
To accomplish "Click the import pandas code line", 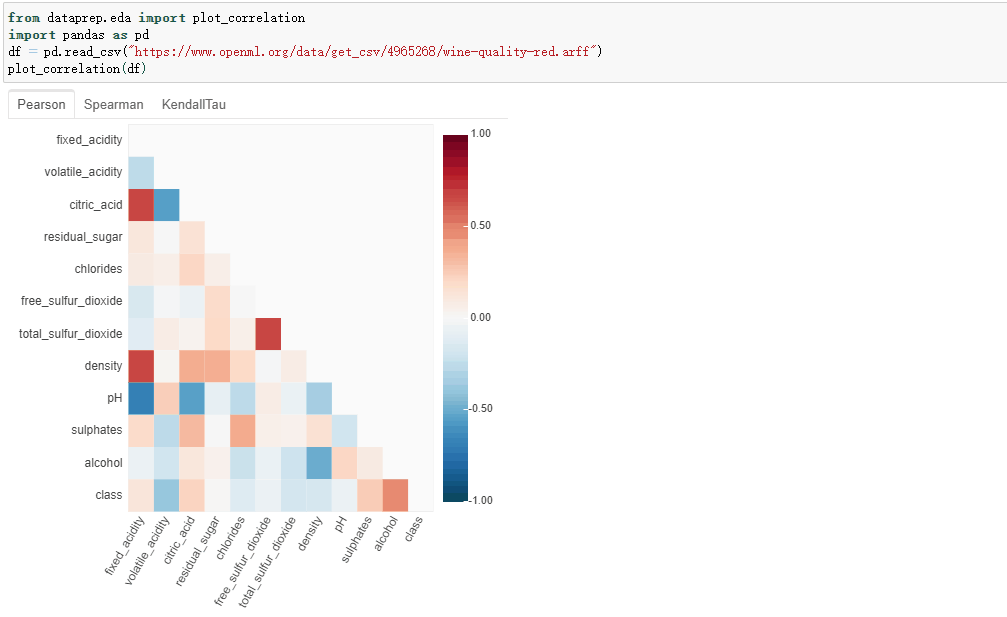I will point(78,35).
